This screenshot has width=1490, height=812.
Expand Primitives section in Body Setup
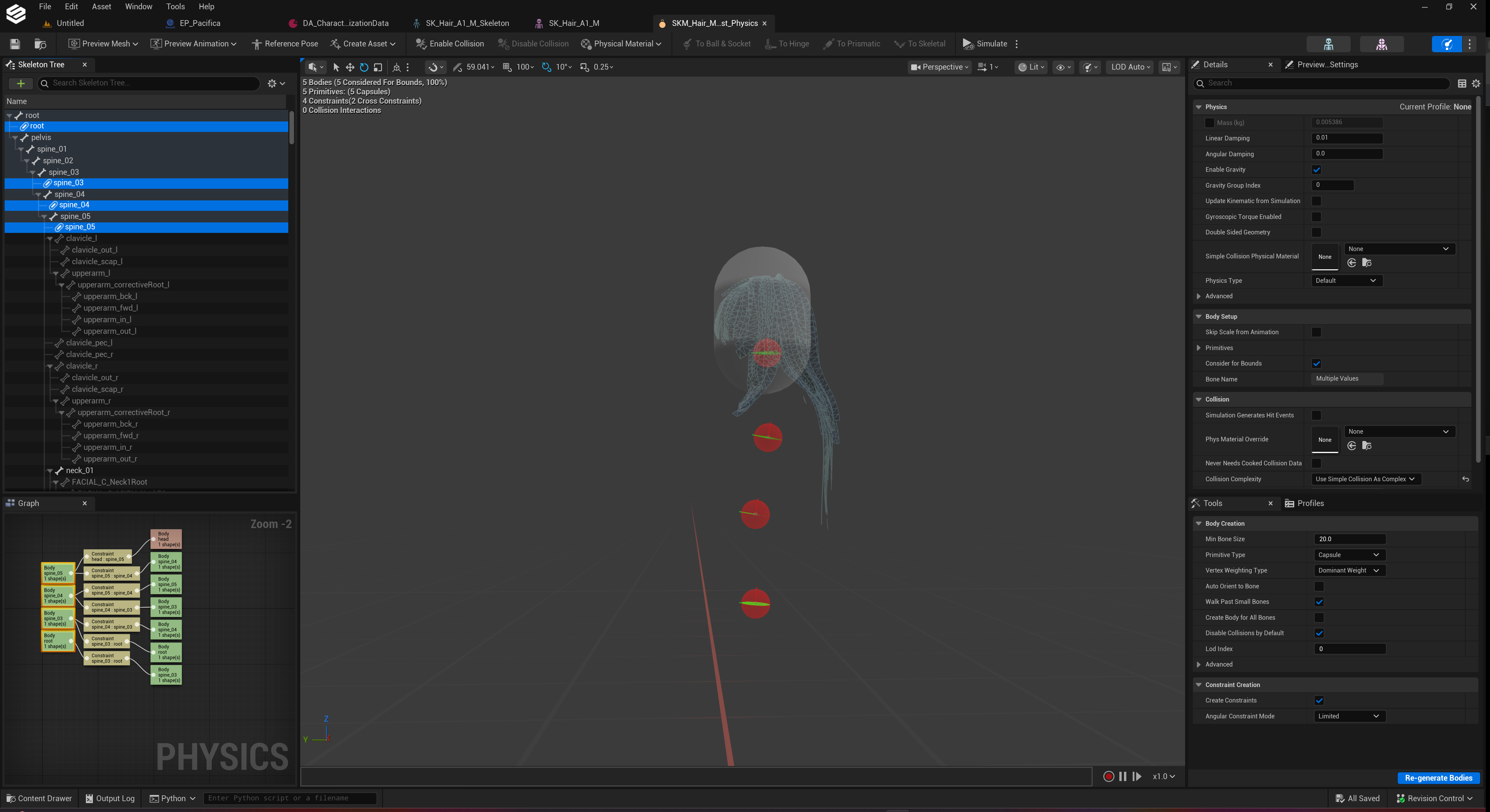(x=1199, y=348)
